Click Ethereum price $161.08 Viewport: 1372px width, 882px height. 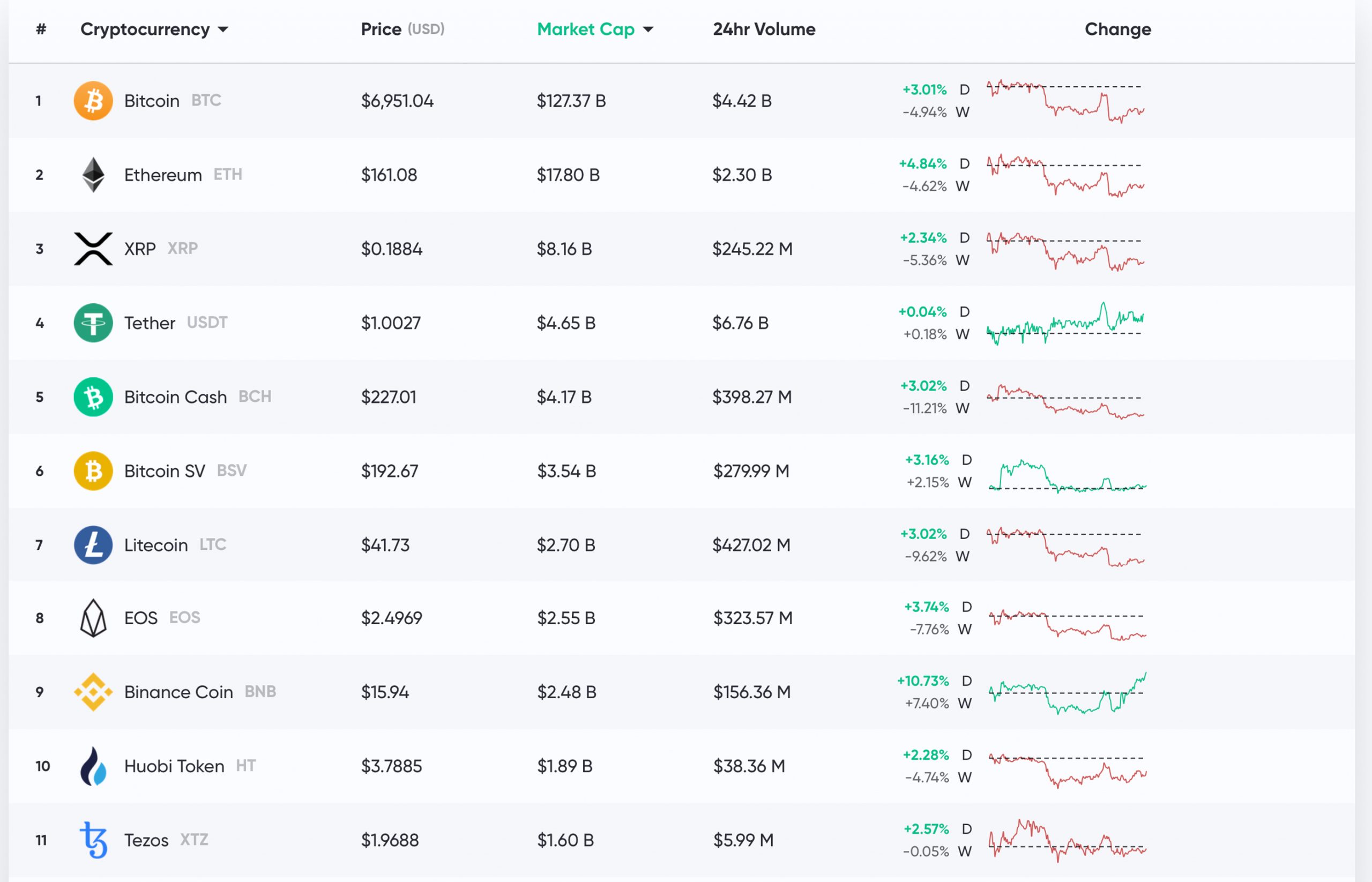(389, 175)
